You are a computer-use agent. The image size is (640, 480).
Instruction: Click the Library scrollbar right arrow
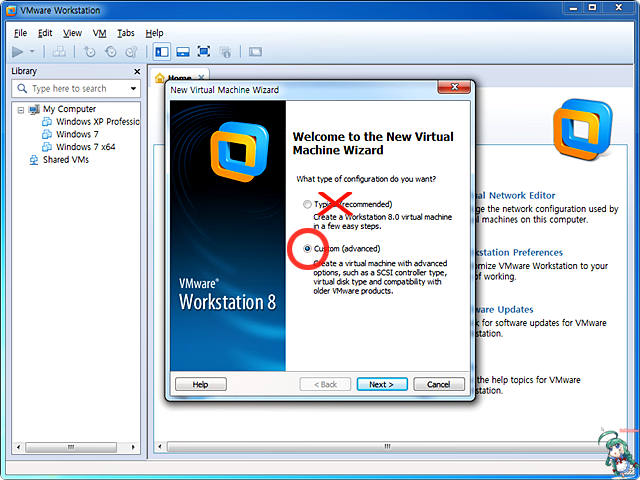point(133,447)
